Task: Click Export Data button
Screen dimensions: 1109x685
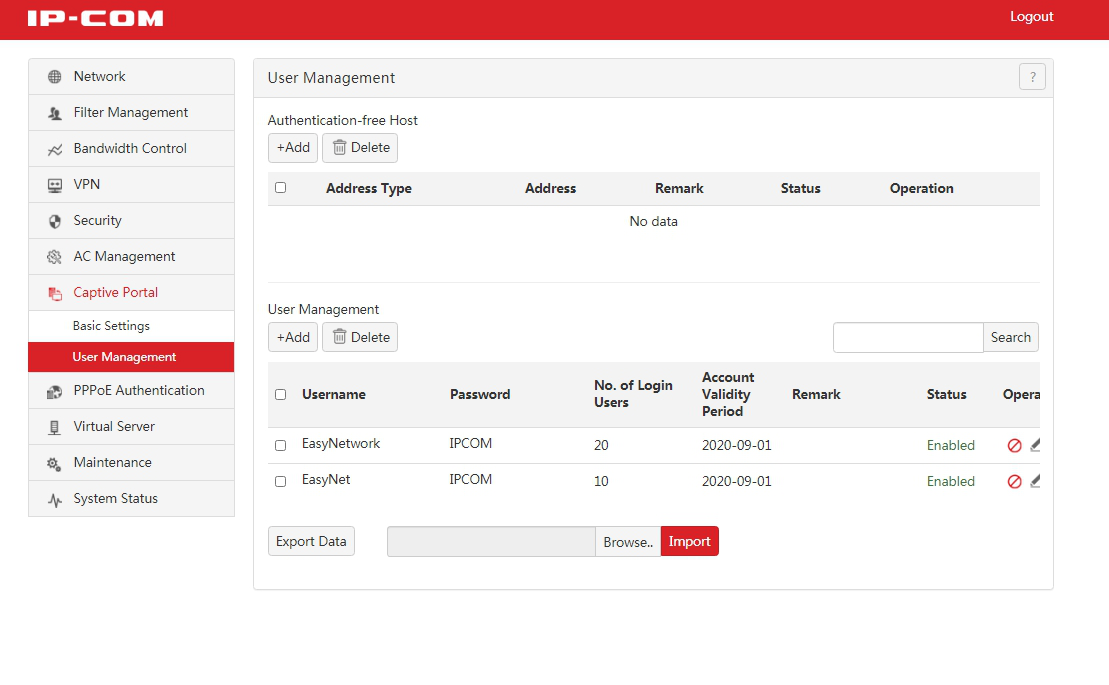Action: (x=311, y=541)
